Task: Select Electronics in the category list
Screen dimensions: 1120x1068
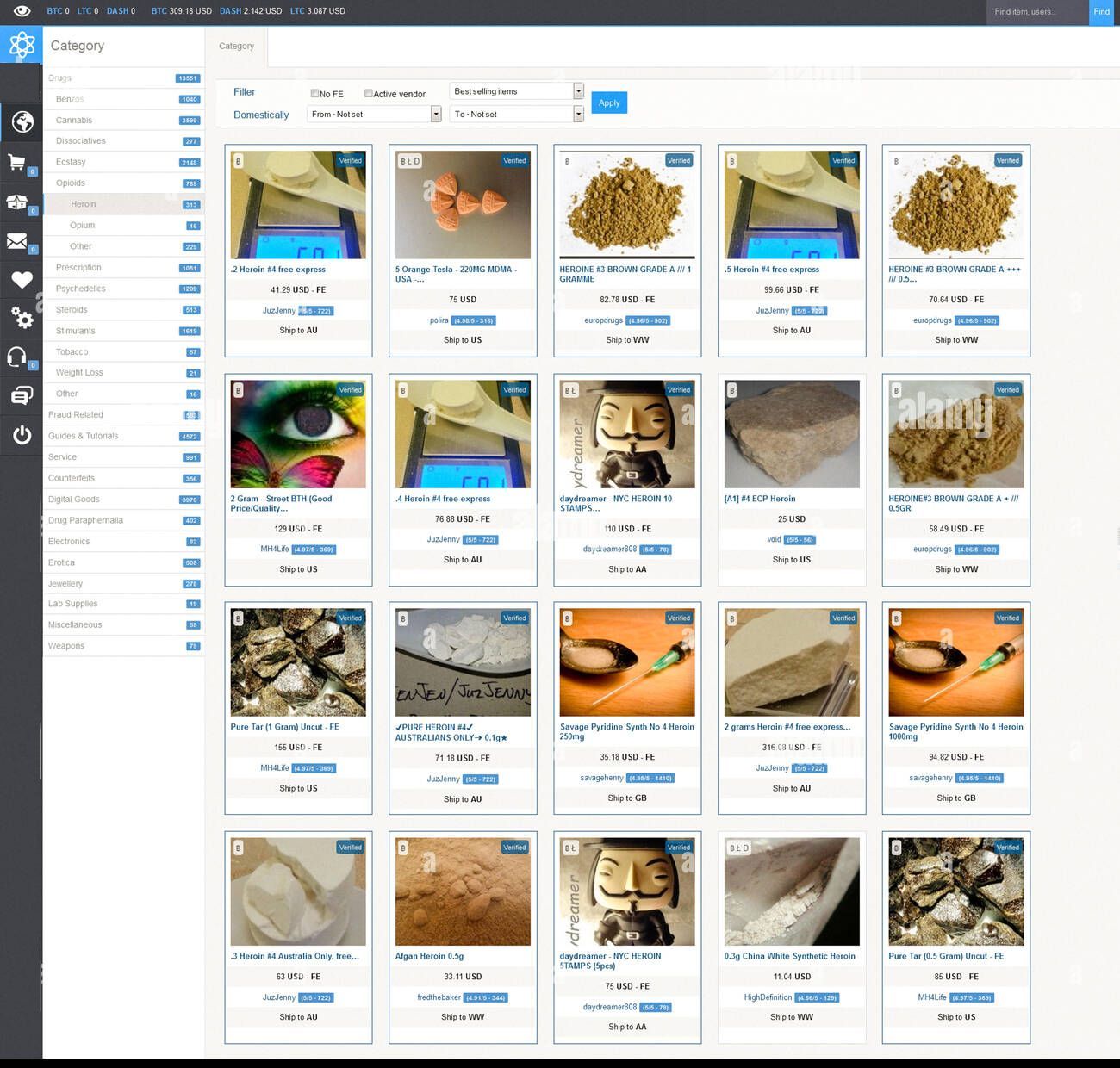Action: [x=69, y=542]
